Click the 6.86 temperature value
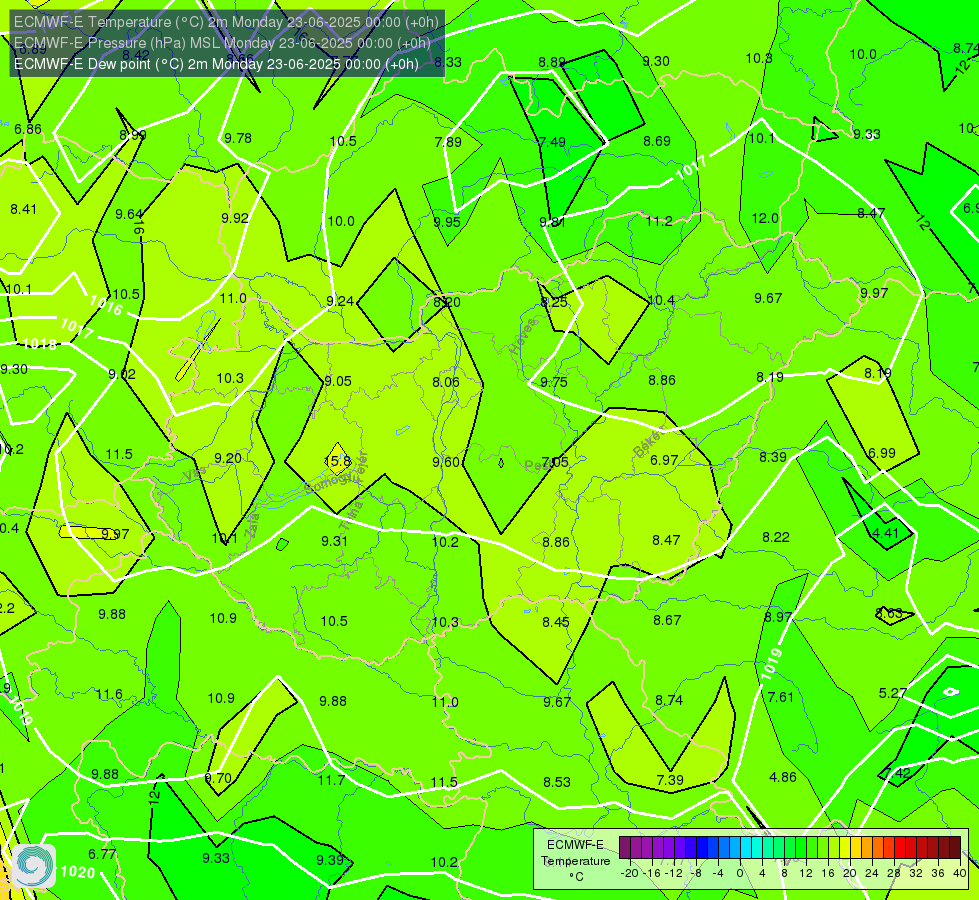This screenshot has height=900, width=979. [28, 129]
